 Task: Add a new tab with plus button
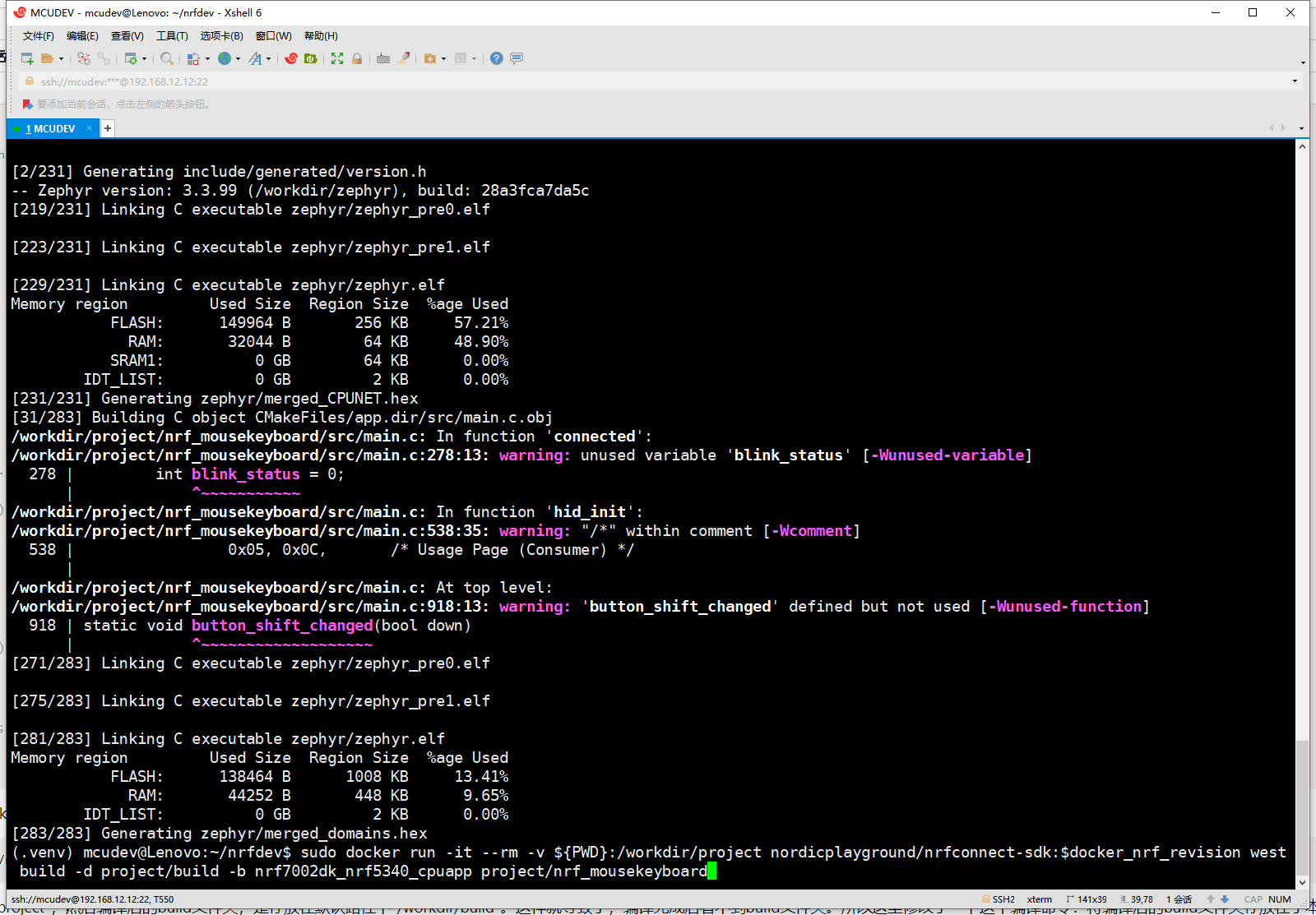pos(108,128)
